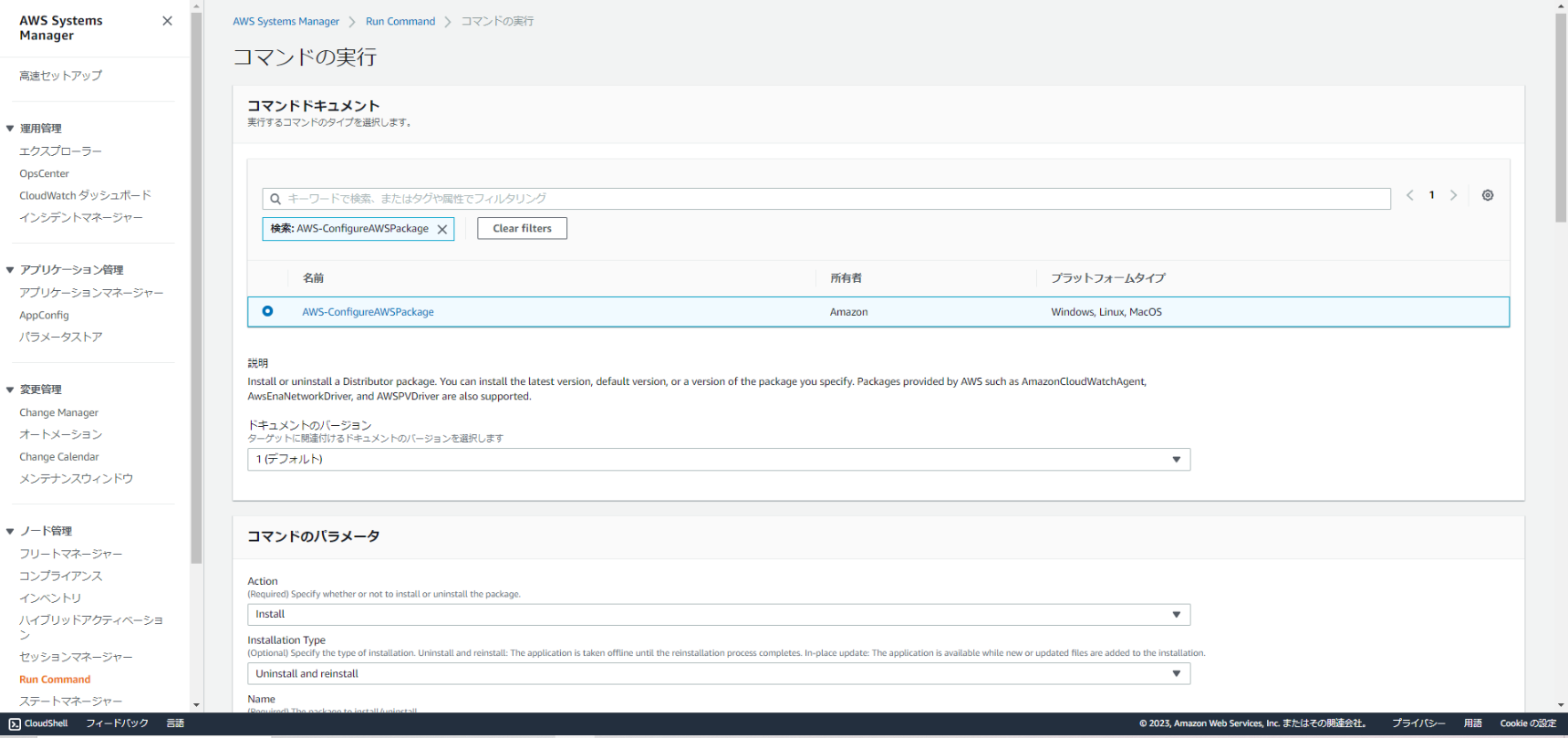Image resolution: width=1568 pixels, height=738 pixels.
Task: Go to previous page of documents
Action: click(x=1410, y=195)
